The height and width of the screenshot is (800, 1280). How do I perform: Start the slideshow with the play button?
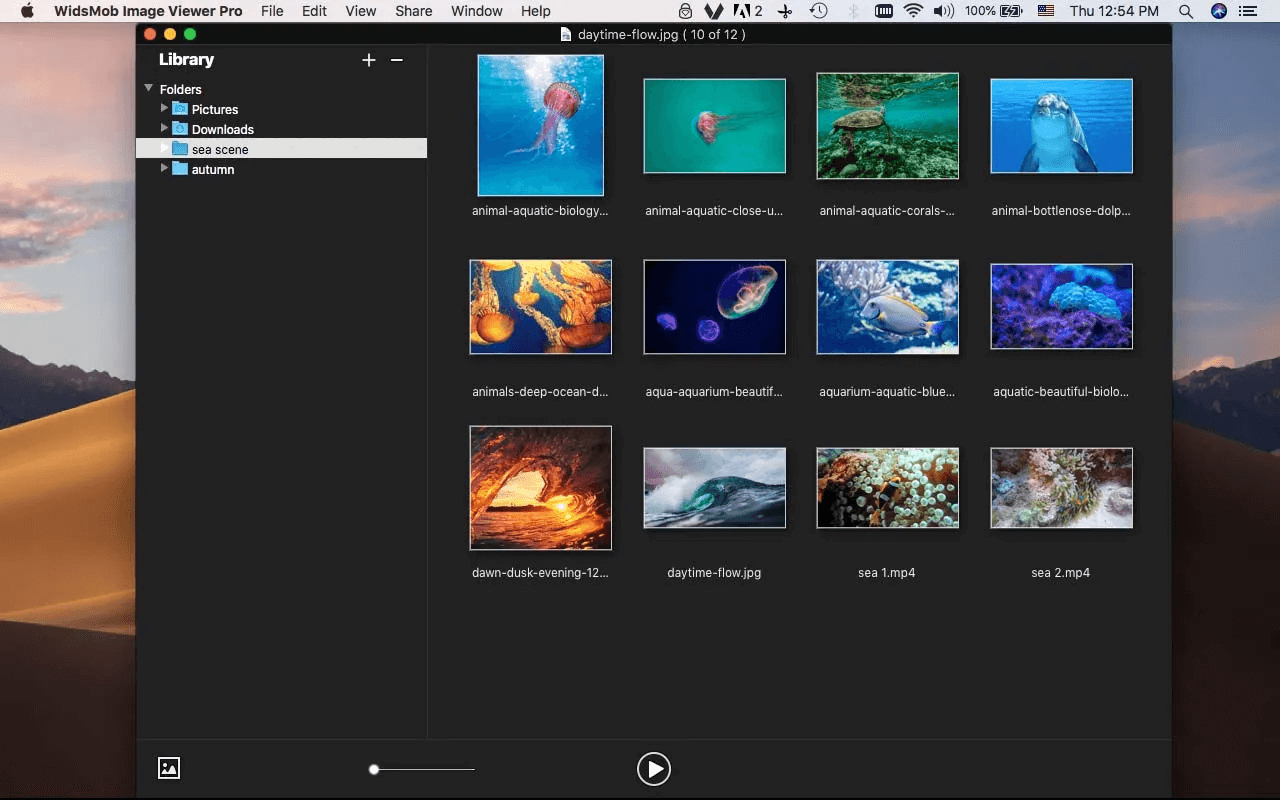654,769
